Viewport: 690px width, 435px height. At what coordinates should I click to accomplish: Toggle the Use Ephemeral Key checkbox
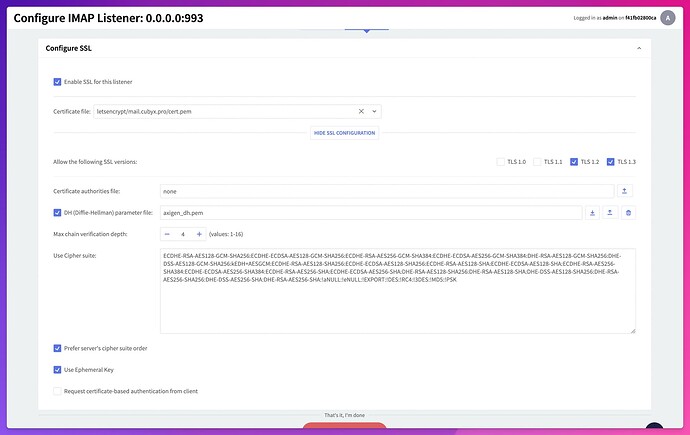pyautogui.click(x=57, y=369)
